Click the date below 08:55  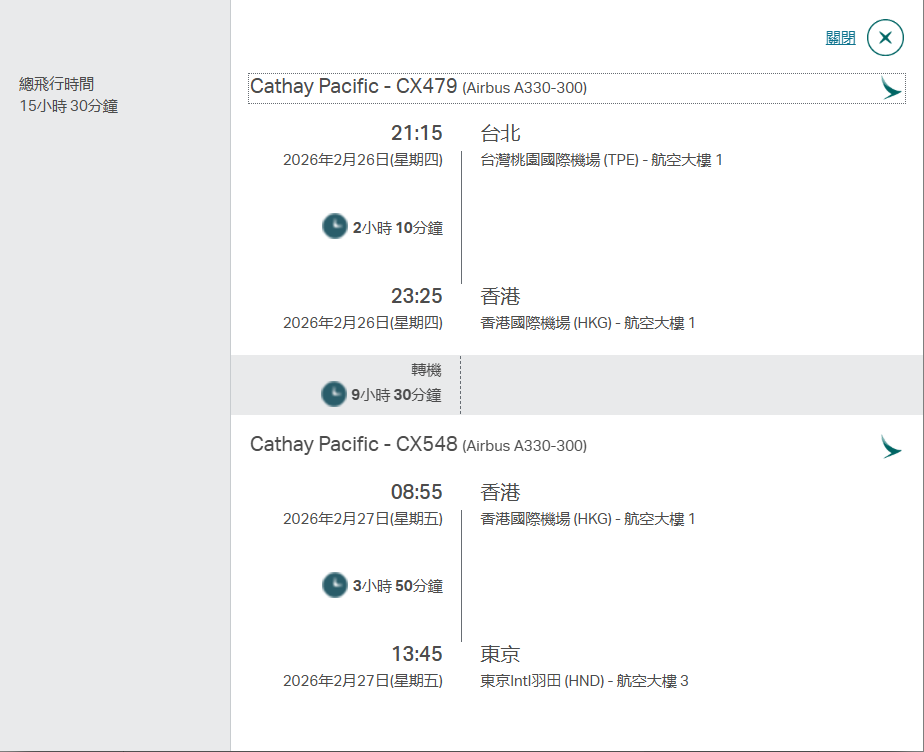click(x=363, y=519)
